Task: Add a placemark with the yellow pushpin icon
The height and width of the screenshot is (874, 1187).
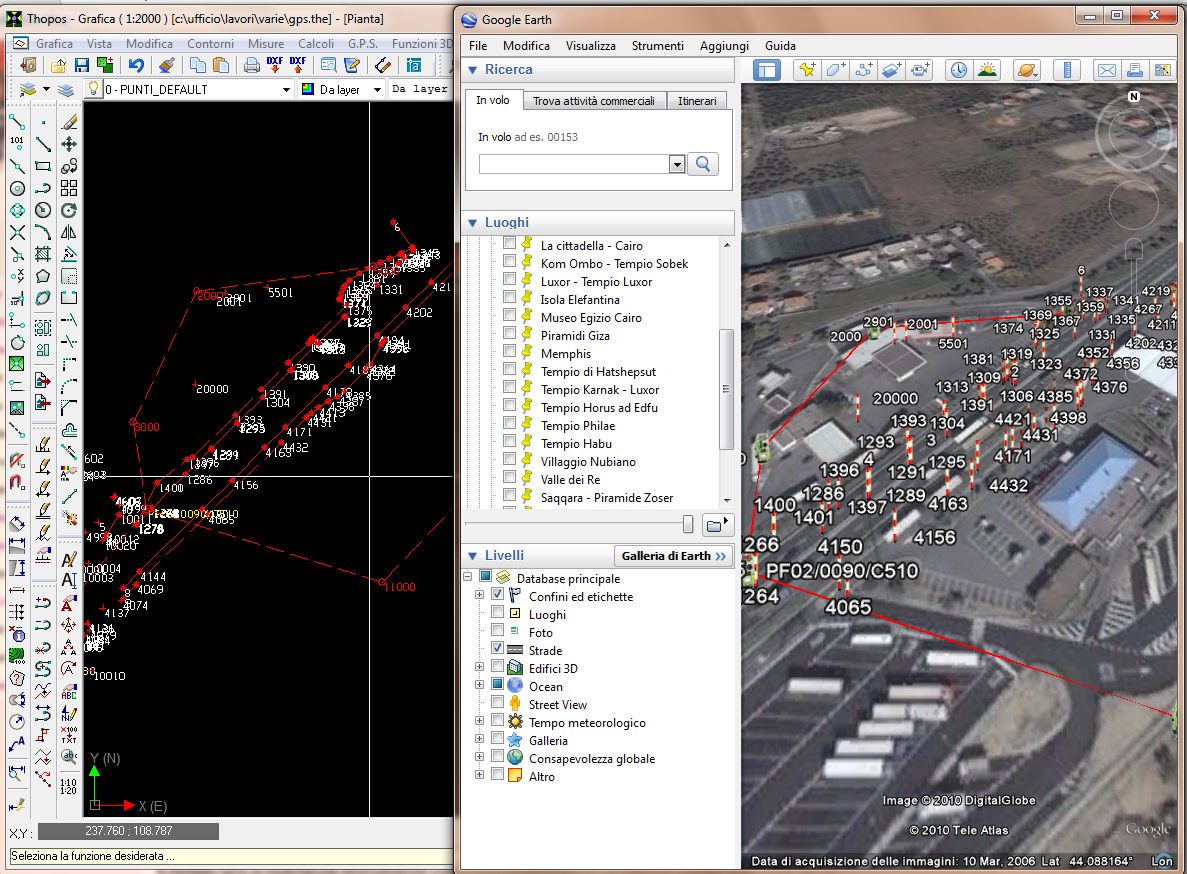Action: [807, 70]
